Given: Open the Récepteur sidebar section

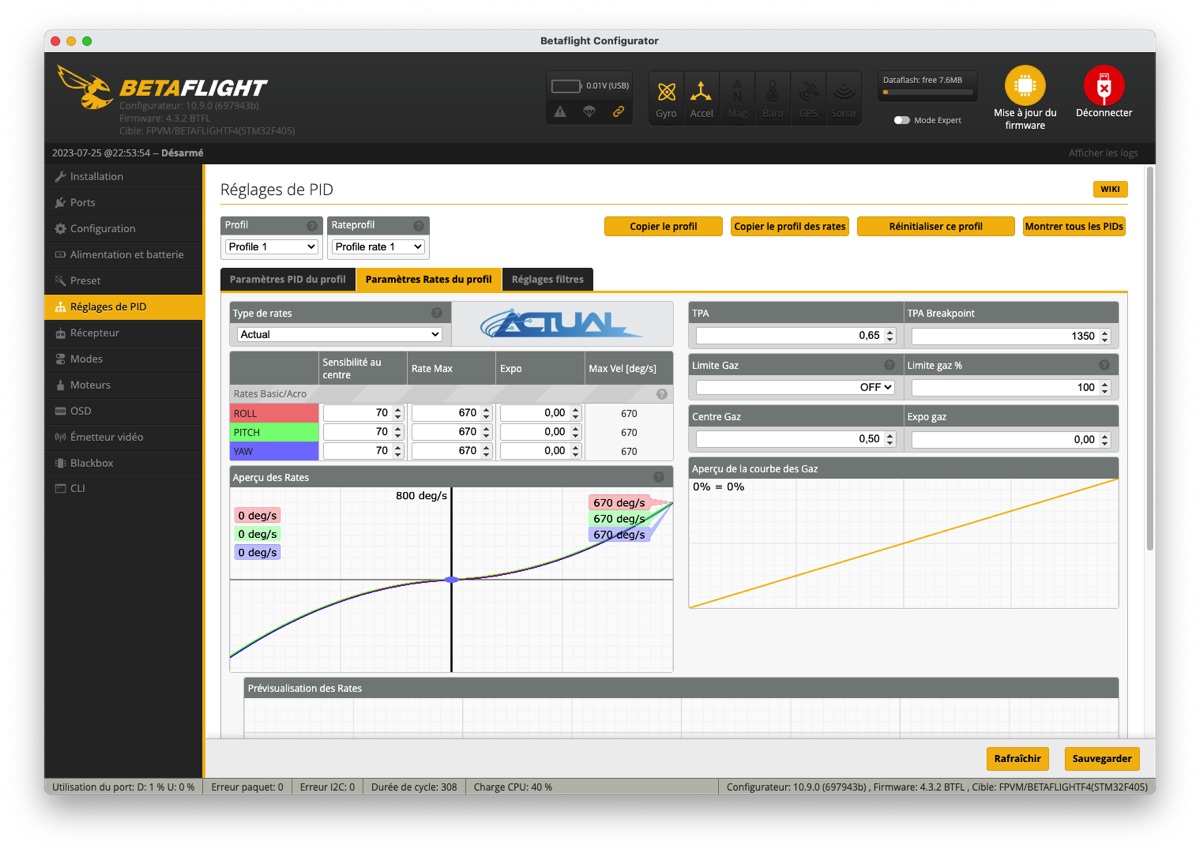Looking at the screenshot, I should (123, 333).
